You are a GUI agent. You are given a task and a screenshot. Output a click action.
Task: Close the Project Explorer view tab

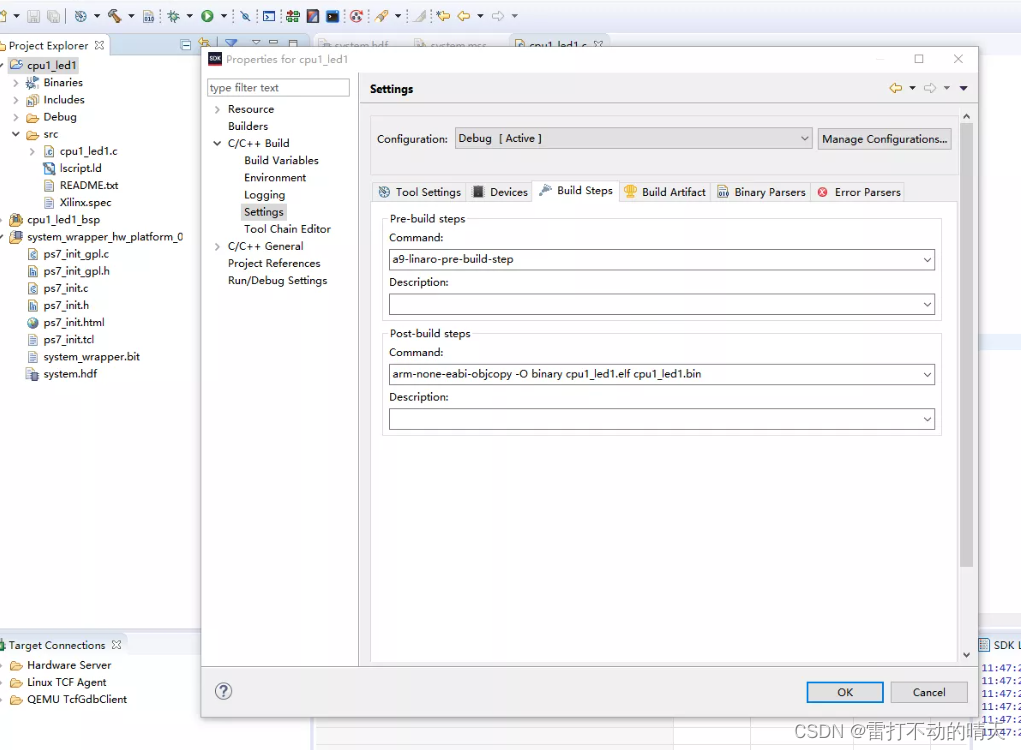click(99, 46)
